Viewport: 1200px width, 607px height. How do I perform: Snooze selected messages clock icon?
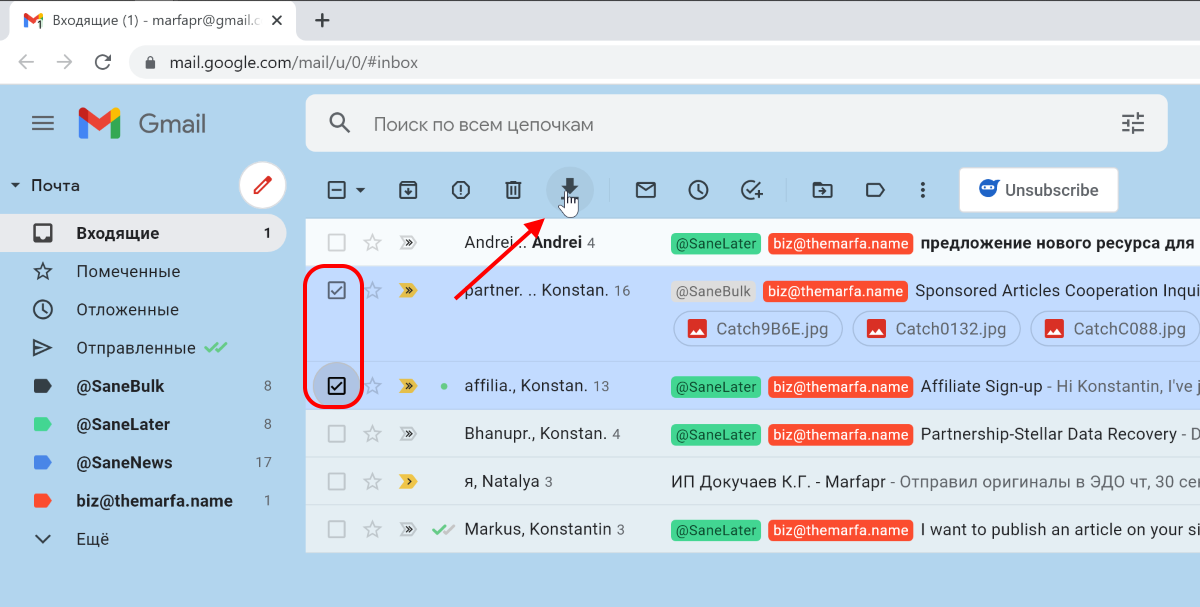tap(698, 190)
